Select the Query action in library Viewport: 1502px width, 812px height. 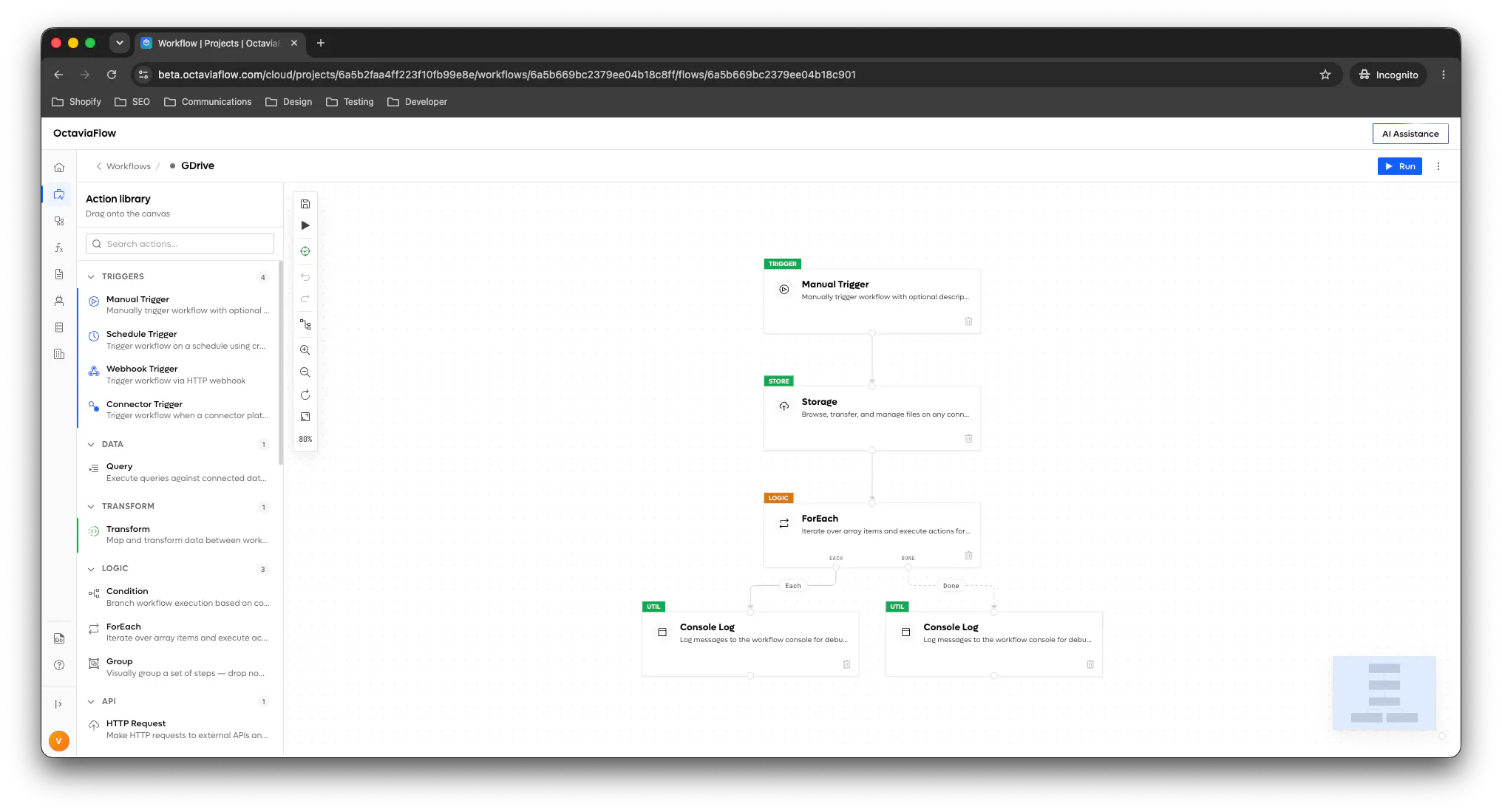(180, 472)
